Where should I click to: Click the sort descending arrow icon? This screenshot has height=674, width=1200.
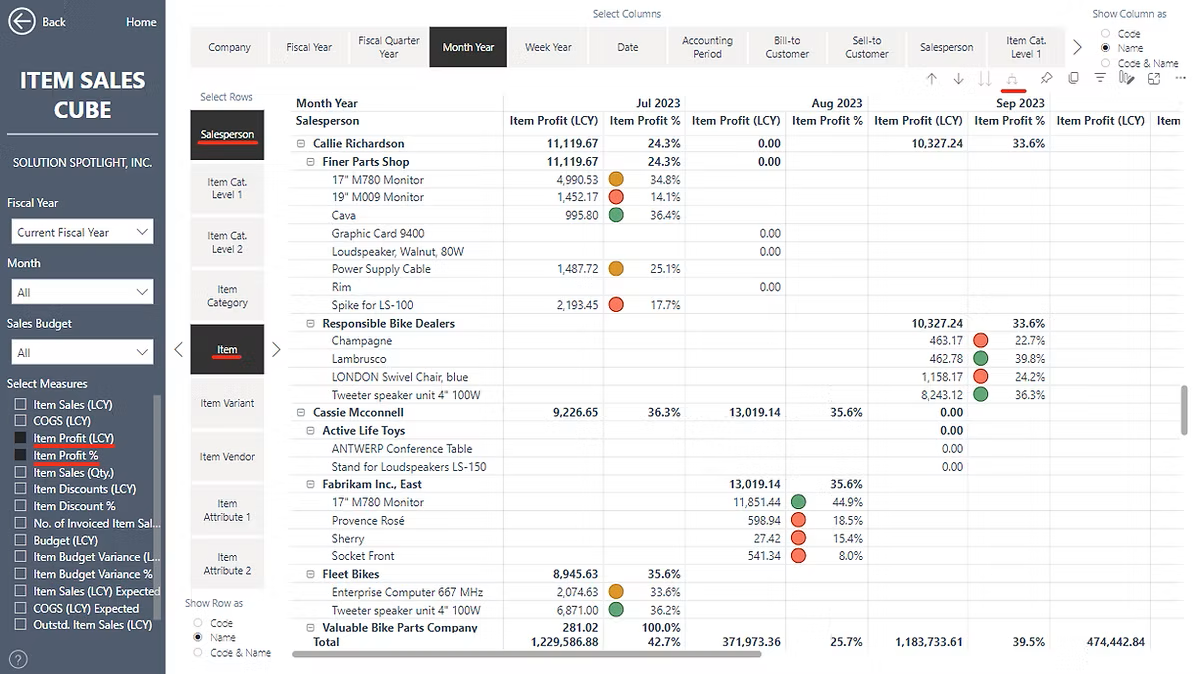click(x=958, y=78)
